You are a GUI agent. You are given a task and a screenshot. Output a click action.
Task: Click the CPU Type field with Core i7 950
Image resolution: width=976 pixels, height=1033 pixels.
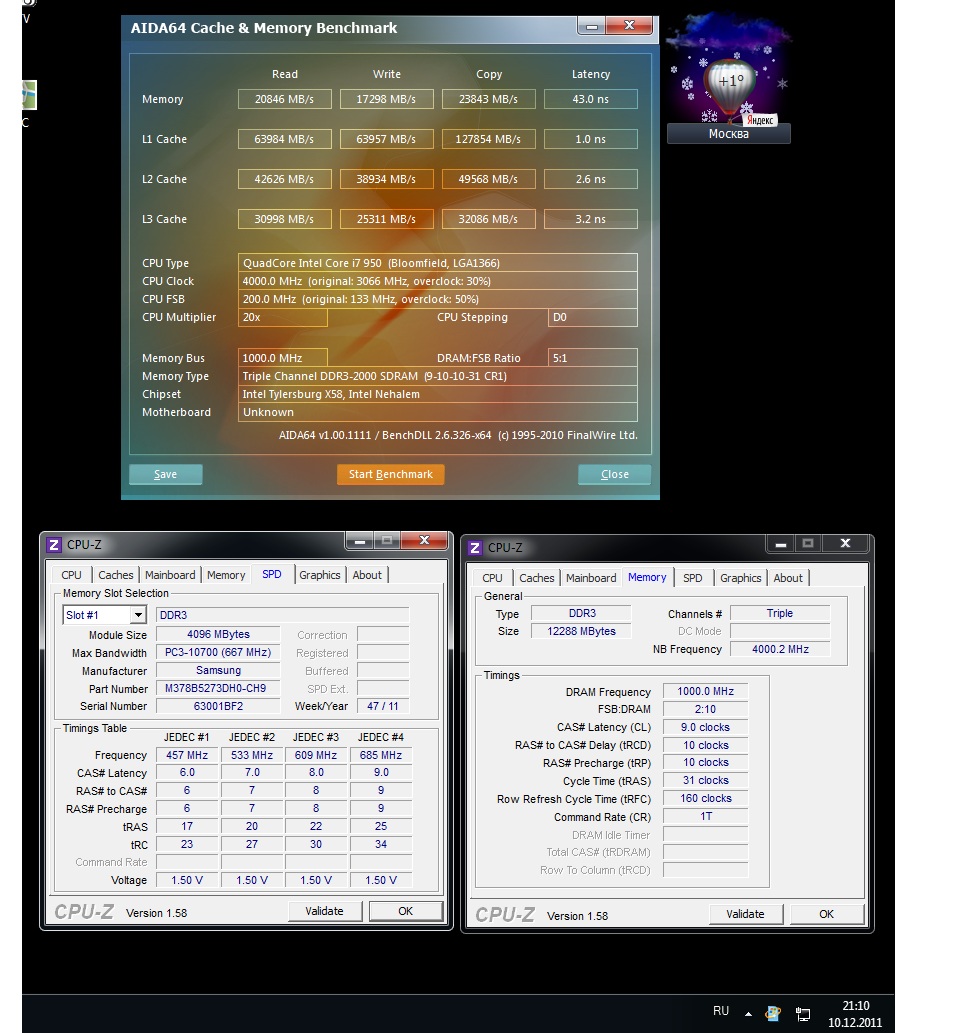point(438,263)
